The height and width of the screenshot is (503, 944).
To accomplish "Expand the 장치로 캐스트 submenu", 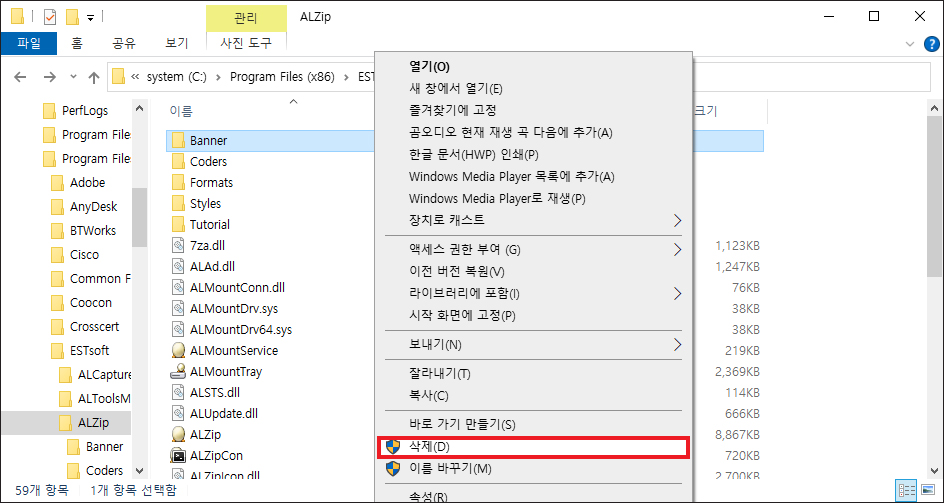I will (533, 220).
